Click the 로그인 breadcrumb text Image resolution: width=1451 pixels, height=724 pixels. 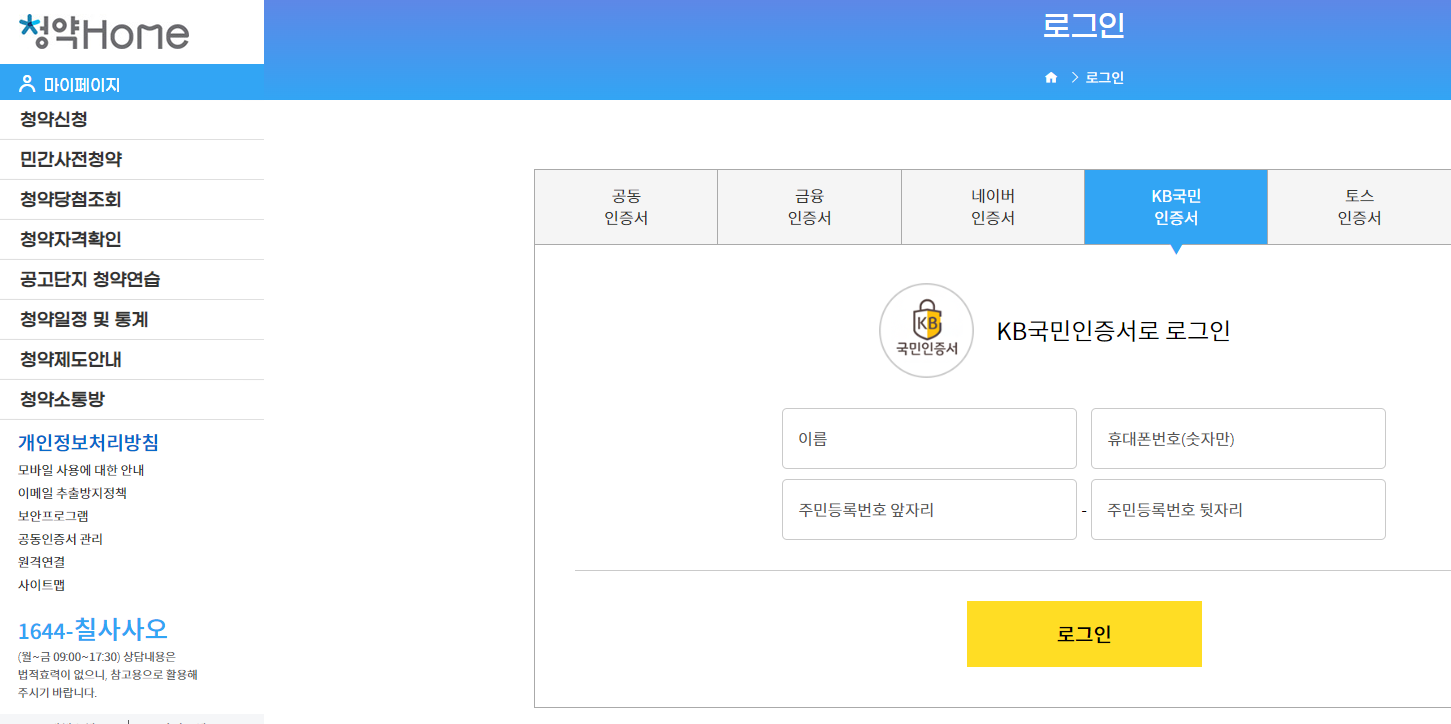1104,78
